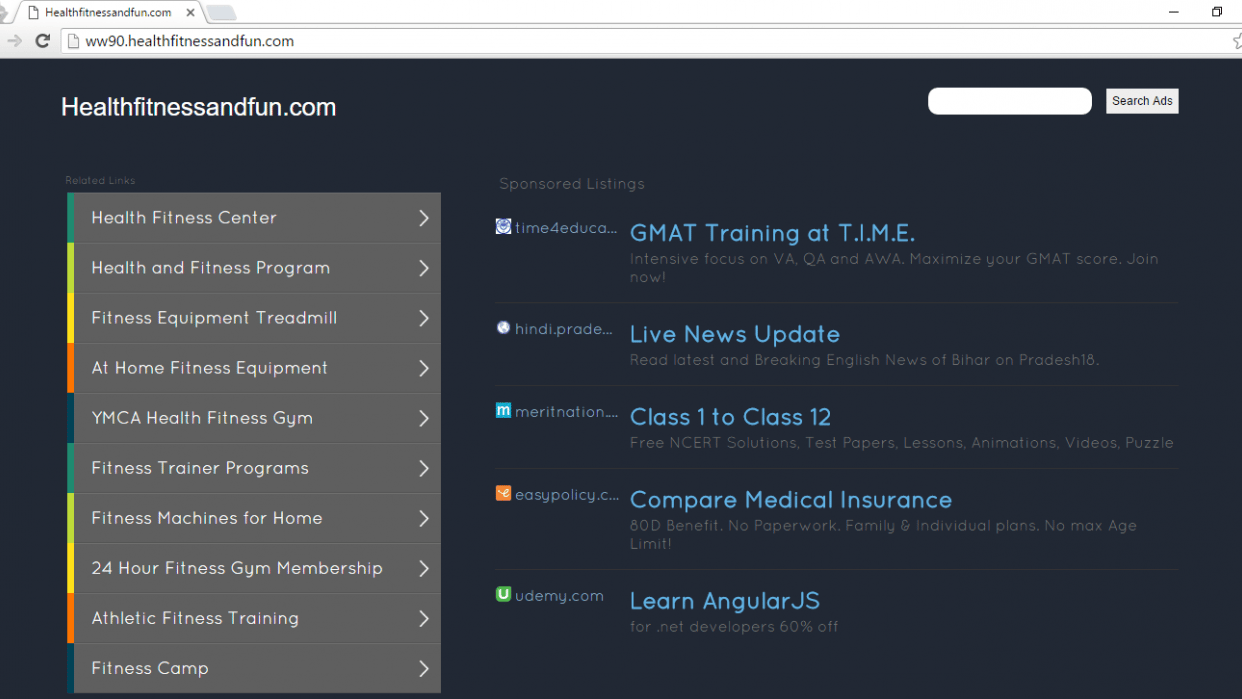Open the Learn AngularJS listing

[x=724, y=601]
